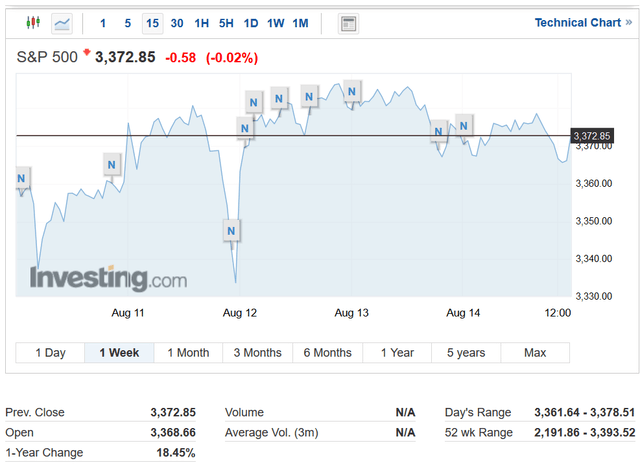
Task: Show the Max range
Action: click(535, 353)
